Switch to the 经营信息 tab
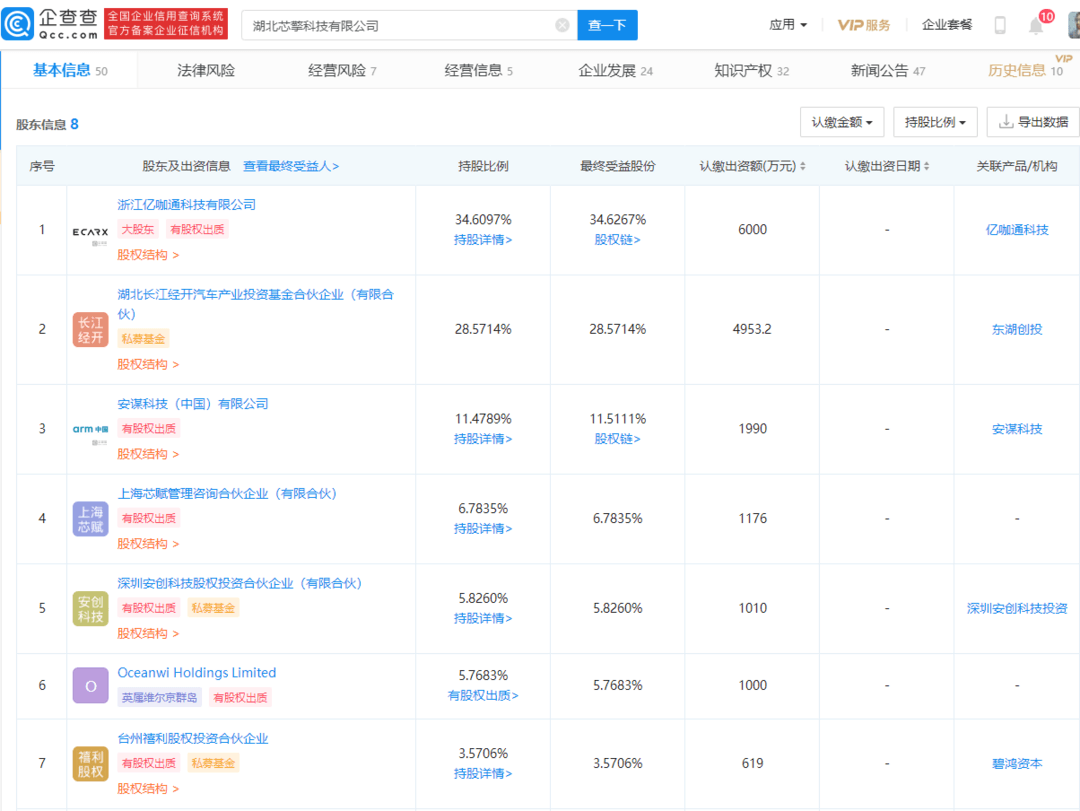Viewport: 1080px width, 811px height. click(479, 70)
